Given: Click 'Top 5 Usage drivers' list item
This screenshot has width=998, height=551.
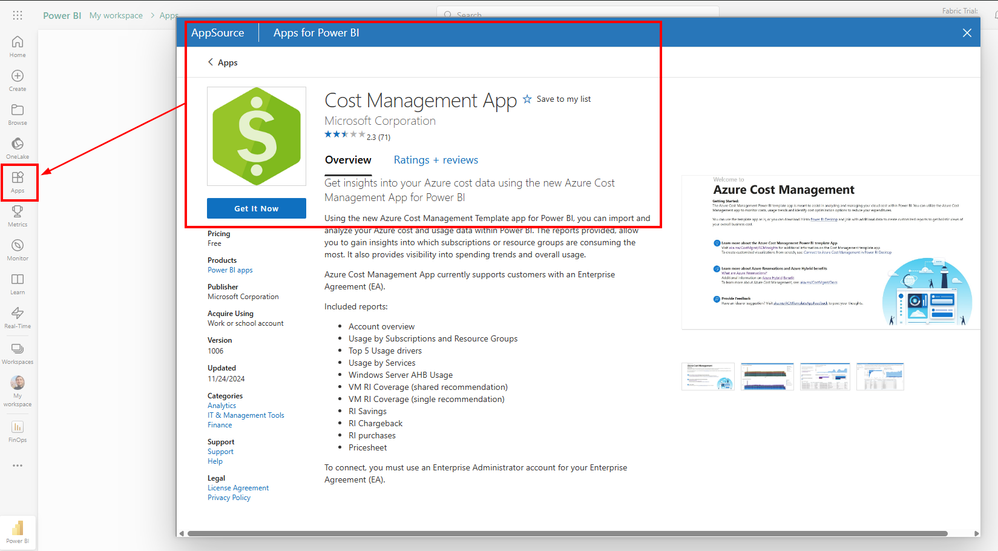Looking at the screenshot, I should [384, 351].
